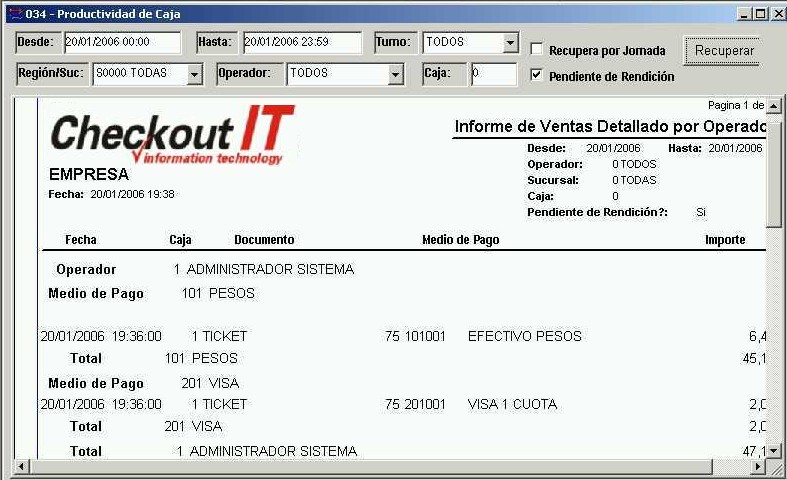Open the Operador dropdown list

click(x=396, y=74)
